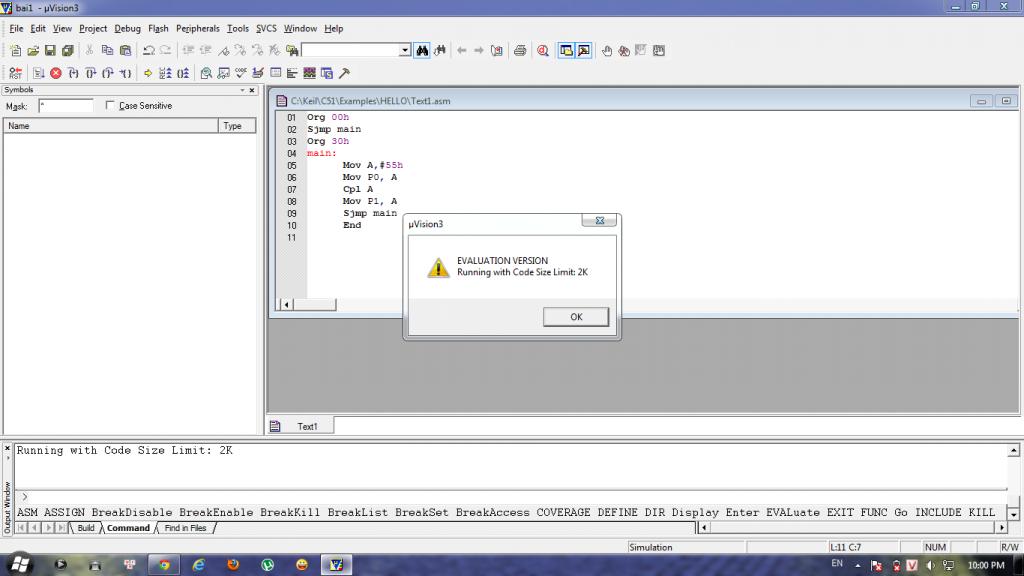The height and width of the screenshot is (576, 1024).
Task: Open the Peripherals menu
Action: (197, 29)
